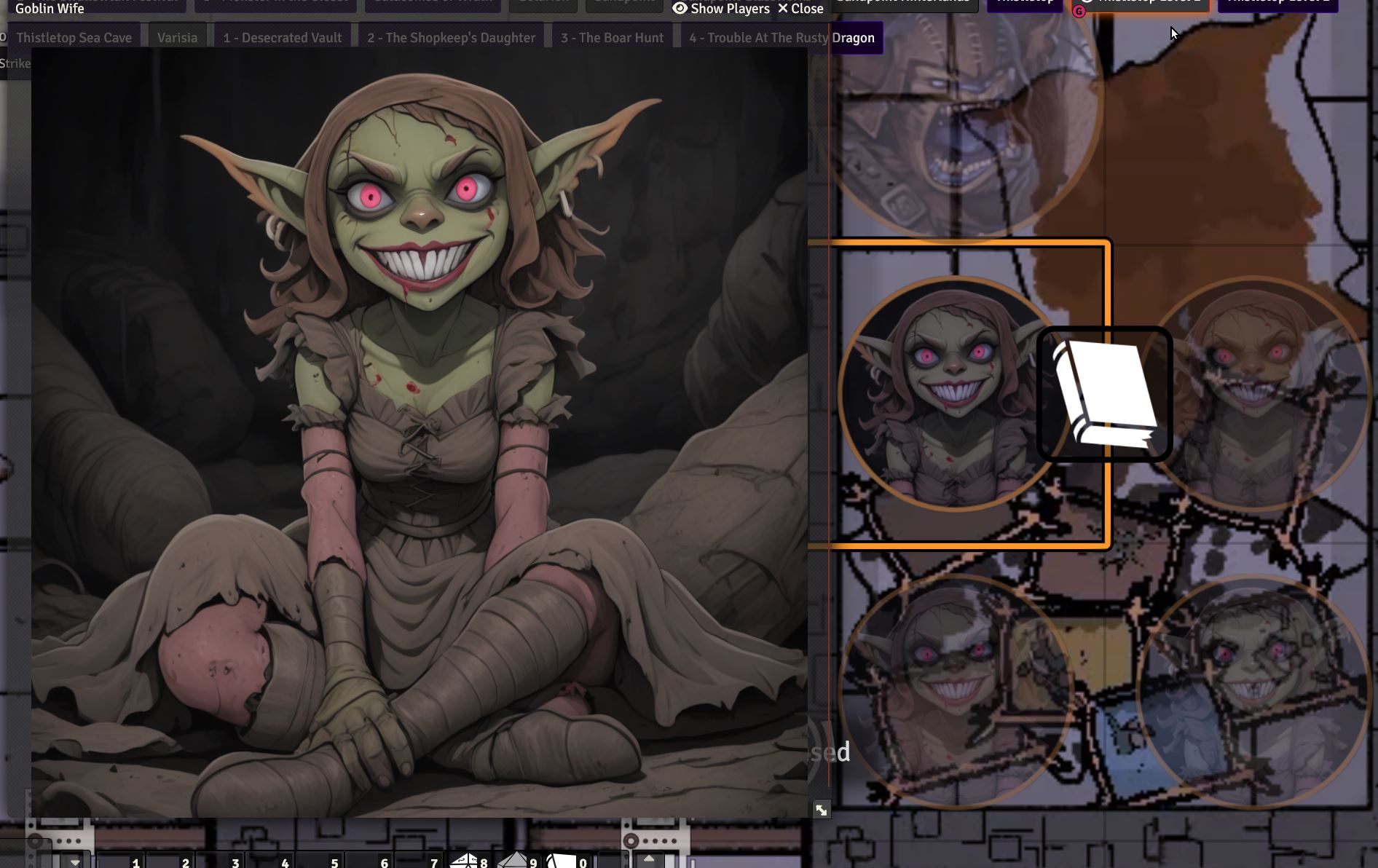Screen dimensions: 1378x868
Task: Open the 2 - The Shopkeep's Daughter scene tab
Action: (451, 37)
